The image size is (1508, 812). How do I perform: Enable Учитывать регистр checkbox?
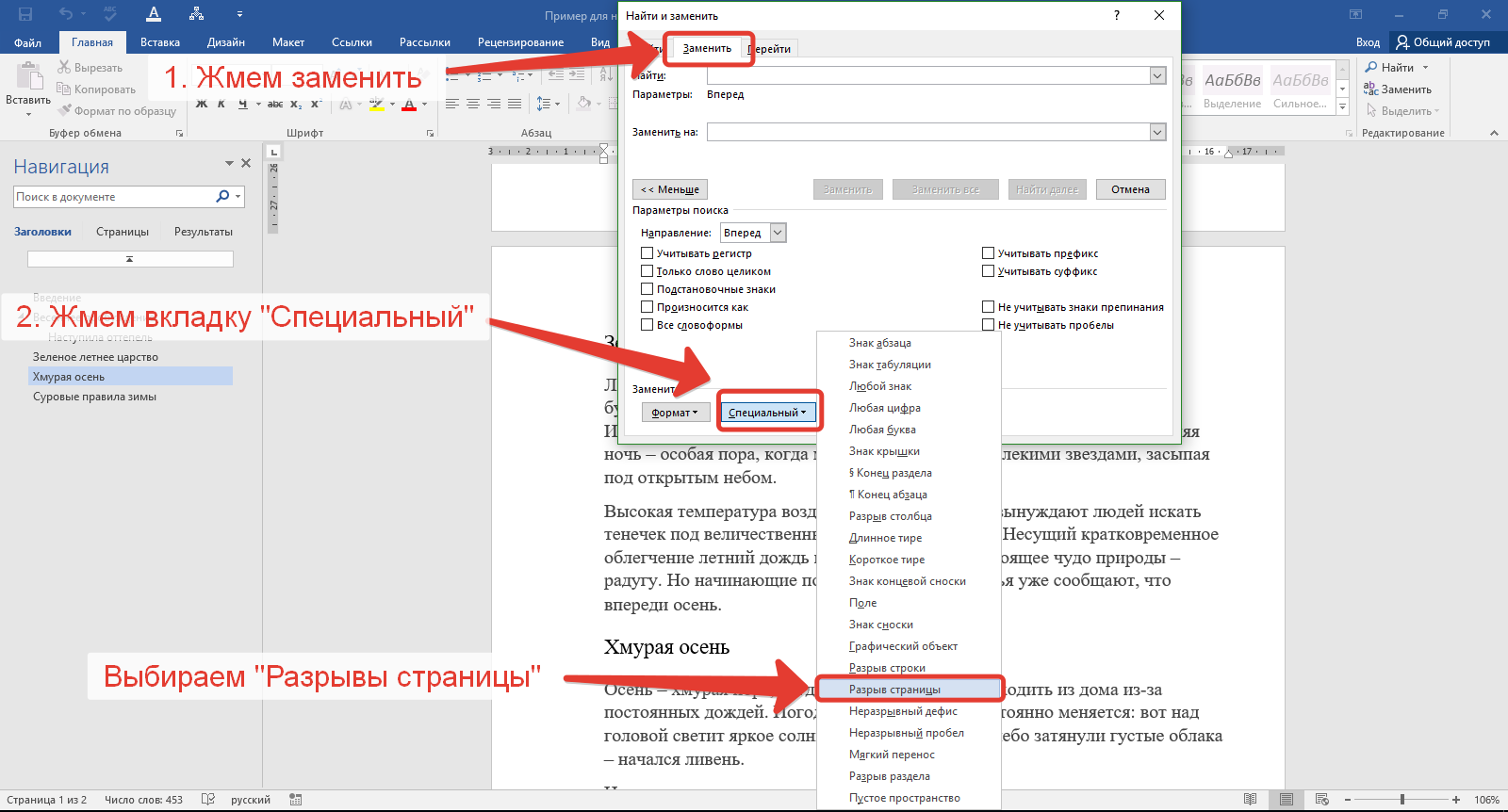click(647, 252)
